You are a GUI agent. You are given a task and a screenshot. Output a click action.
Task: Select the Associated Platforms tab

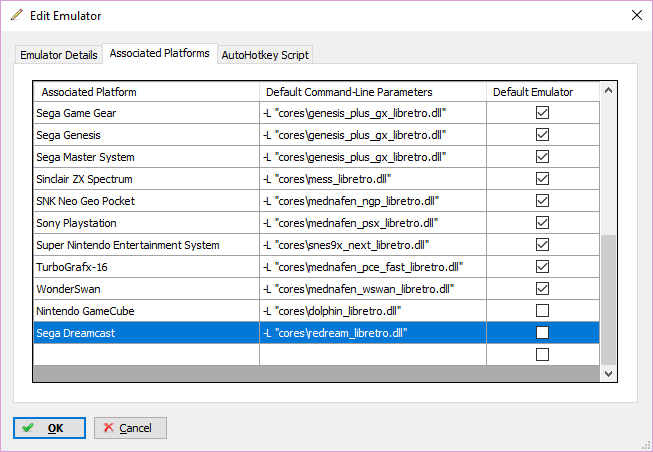[160, 53]
